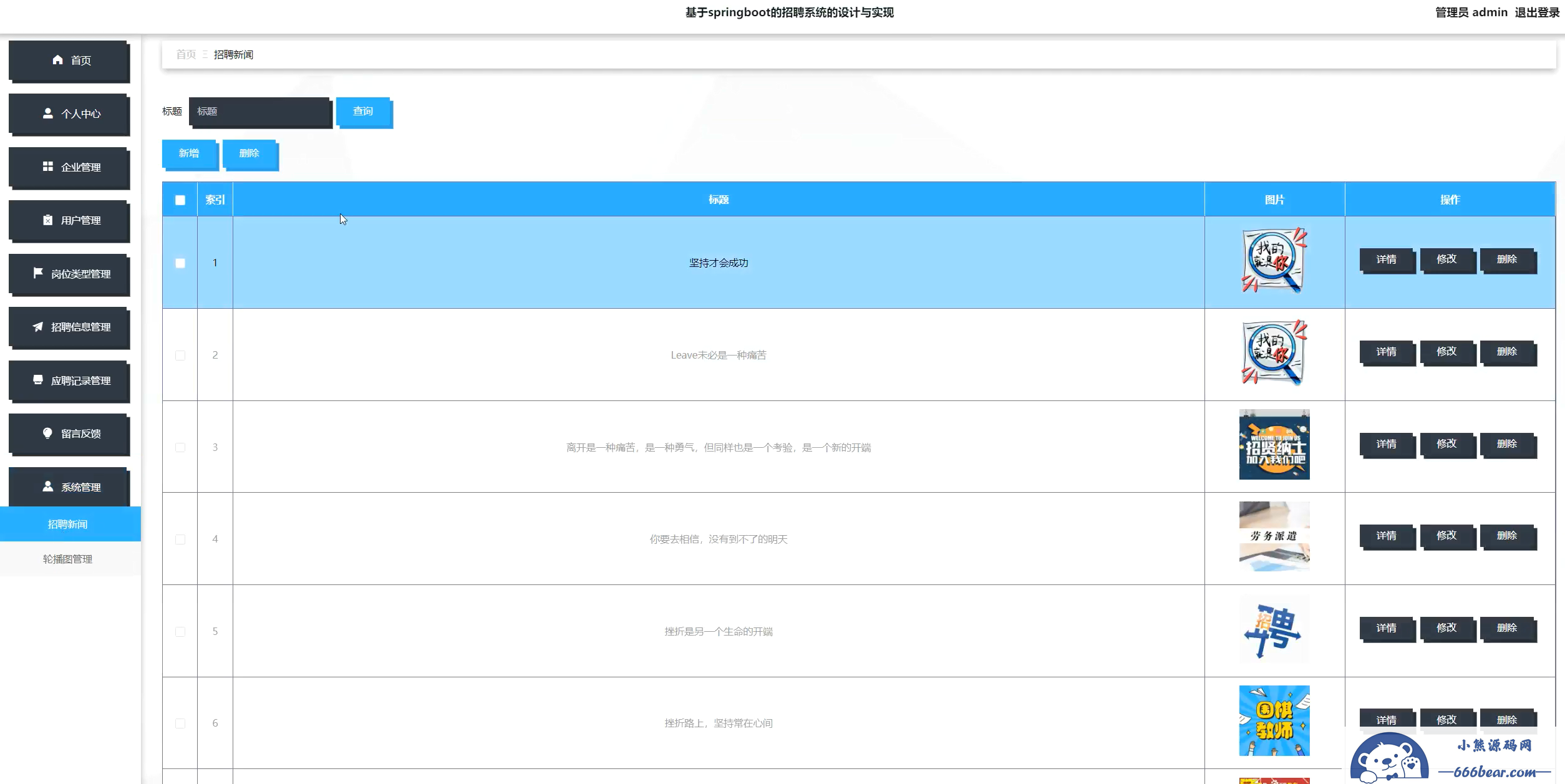Open the 个人中心 sidebar menu

pyautogui.click(x=69, y=114)
